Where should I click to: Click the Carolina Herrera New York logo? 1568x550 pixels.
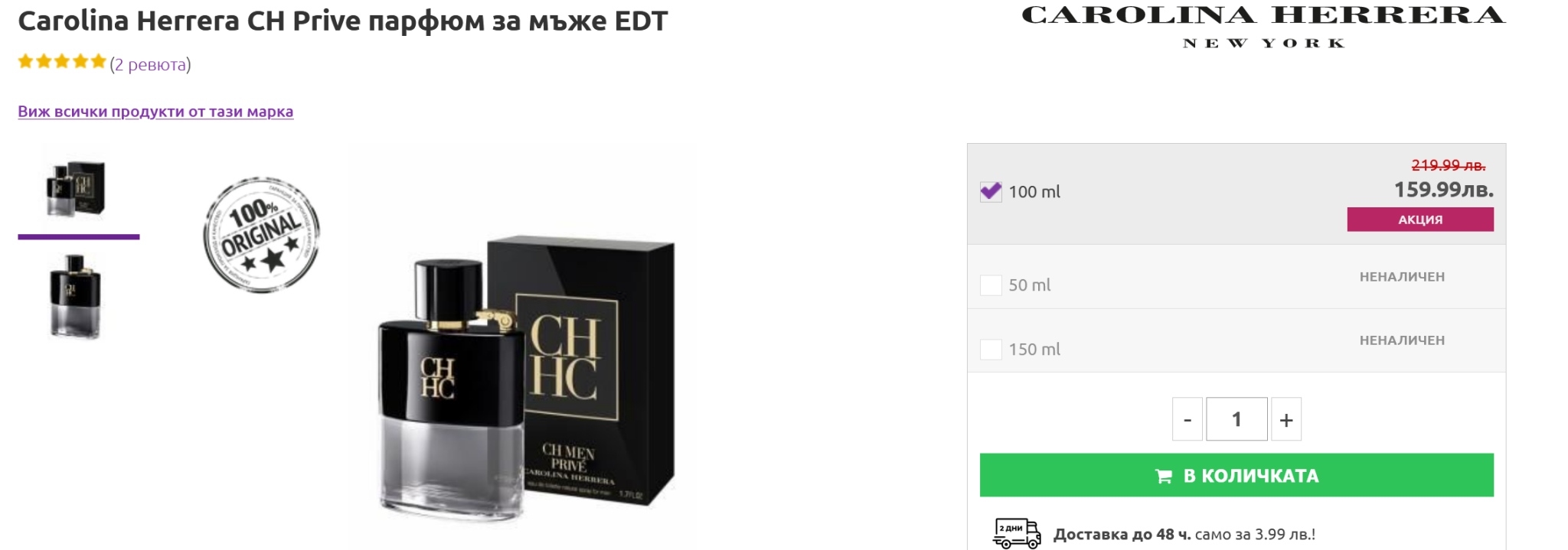point(1263,26)
